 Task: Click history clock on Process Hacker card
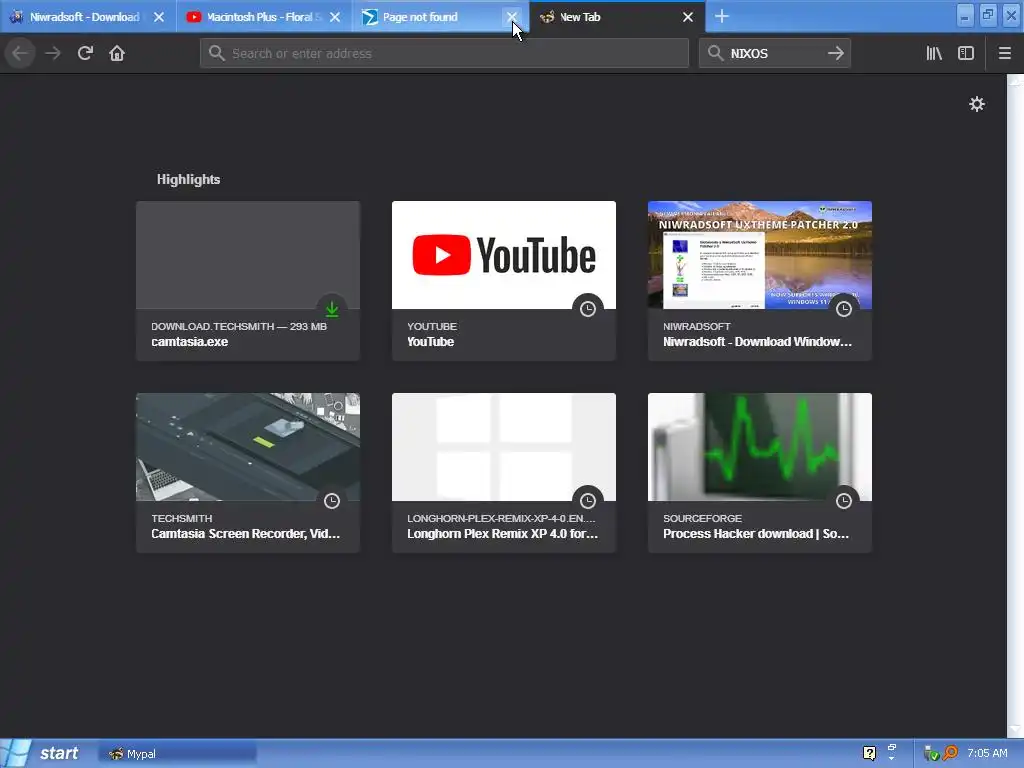[x=844, y=501]
